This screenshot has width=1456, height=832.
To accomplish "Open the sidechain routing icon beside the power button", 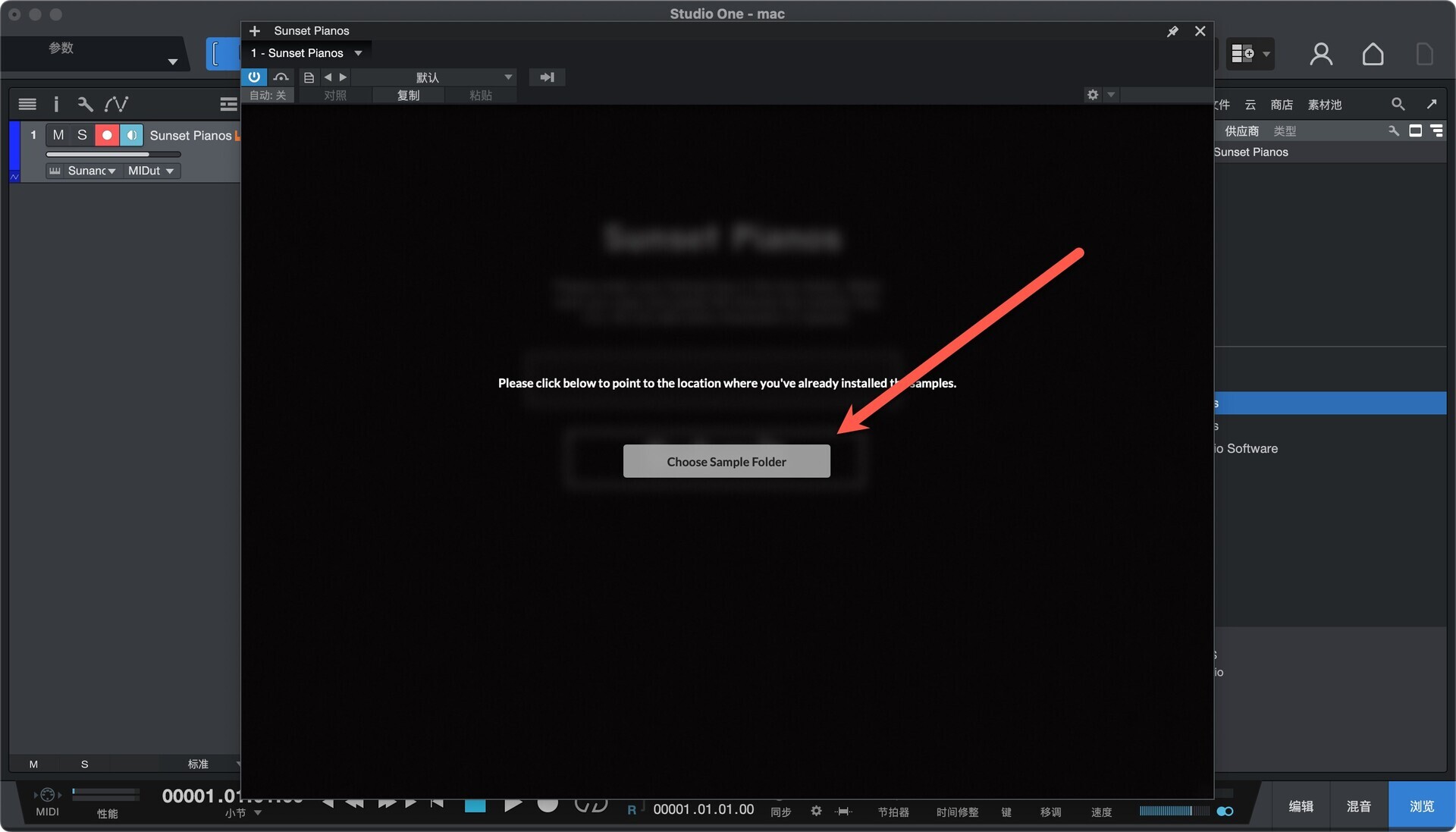I will point(281,77).
